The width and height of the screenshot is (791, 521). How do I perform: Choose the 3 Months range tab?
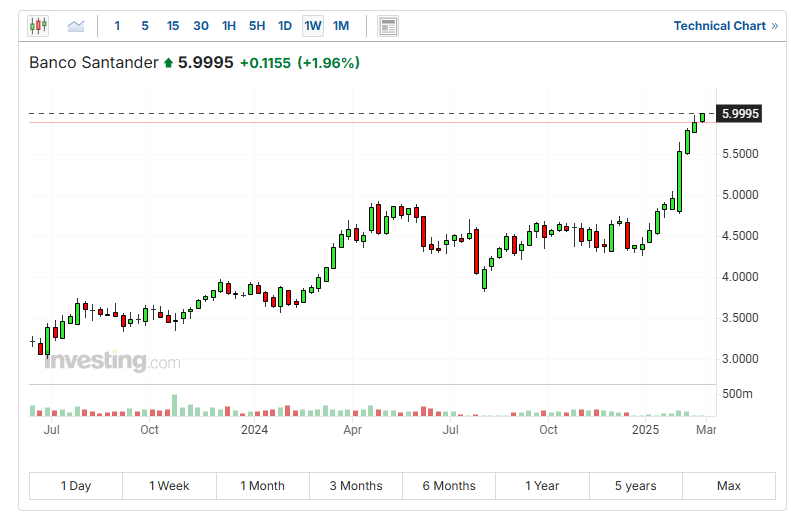(356, 486)
